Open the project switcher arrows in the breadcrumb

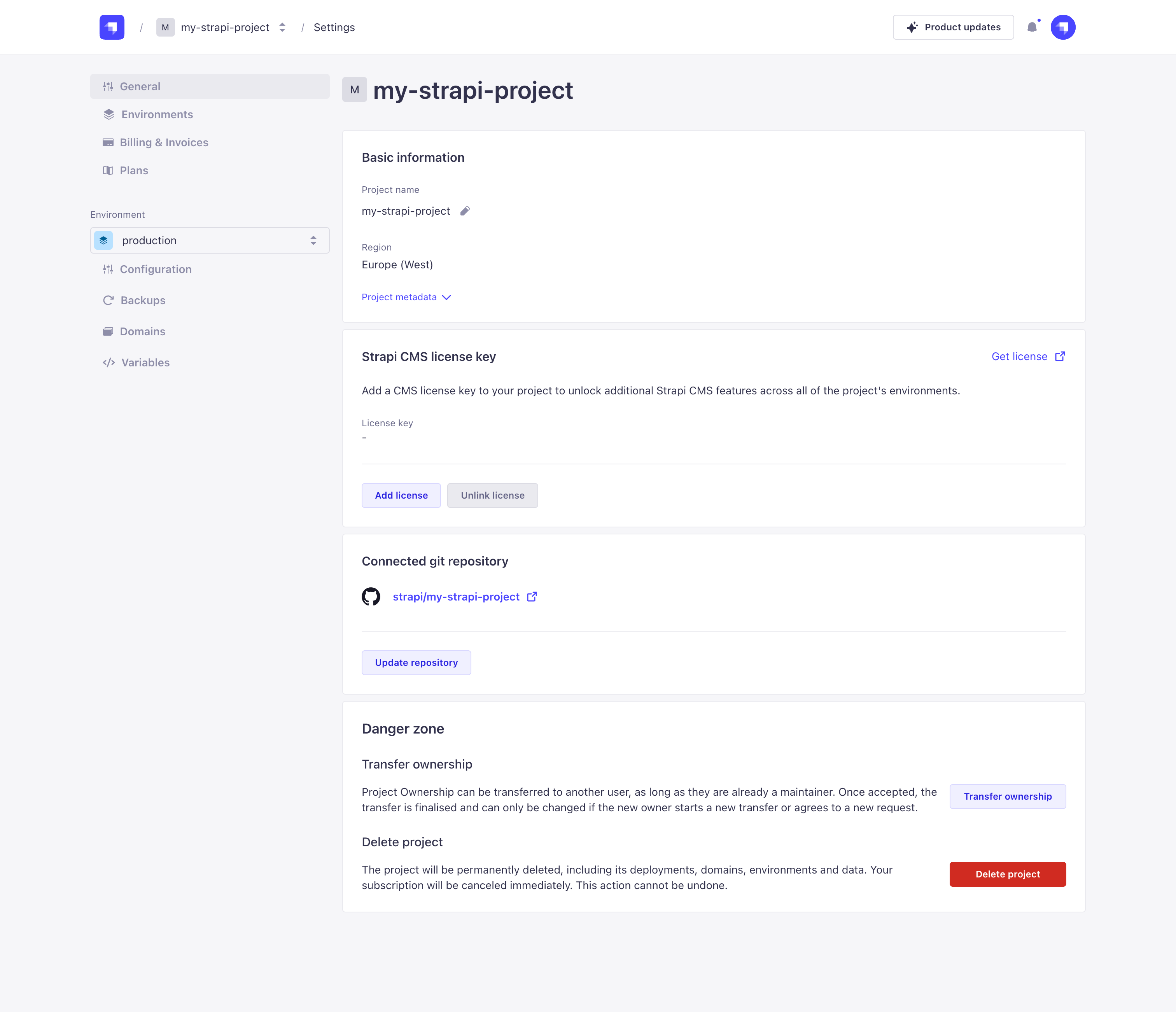coord(282,27)
